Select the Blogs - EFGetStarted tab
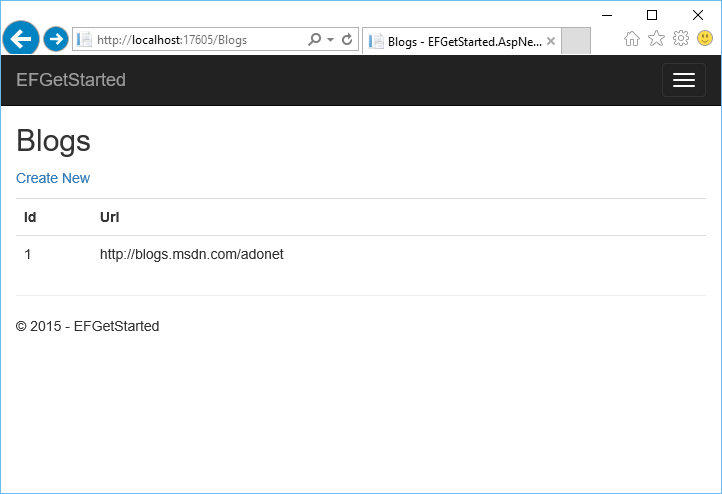 point(455,41)
